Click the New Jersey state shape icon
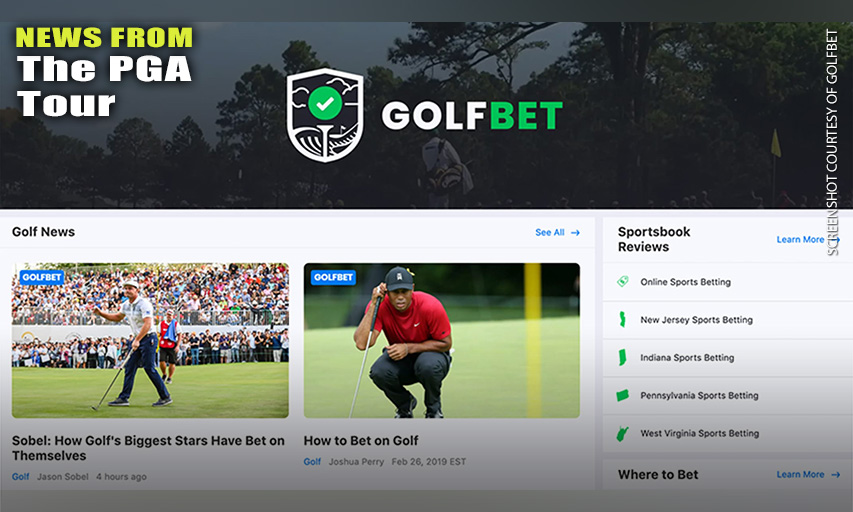853x512 pixels. click(x=622, y=319)
